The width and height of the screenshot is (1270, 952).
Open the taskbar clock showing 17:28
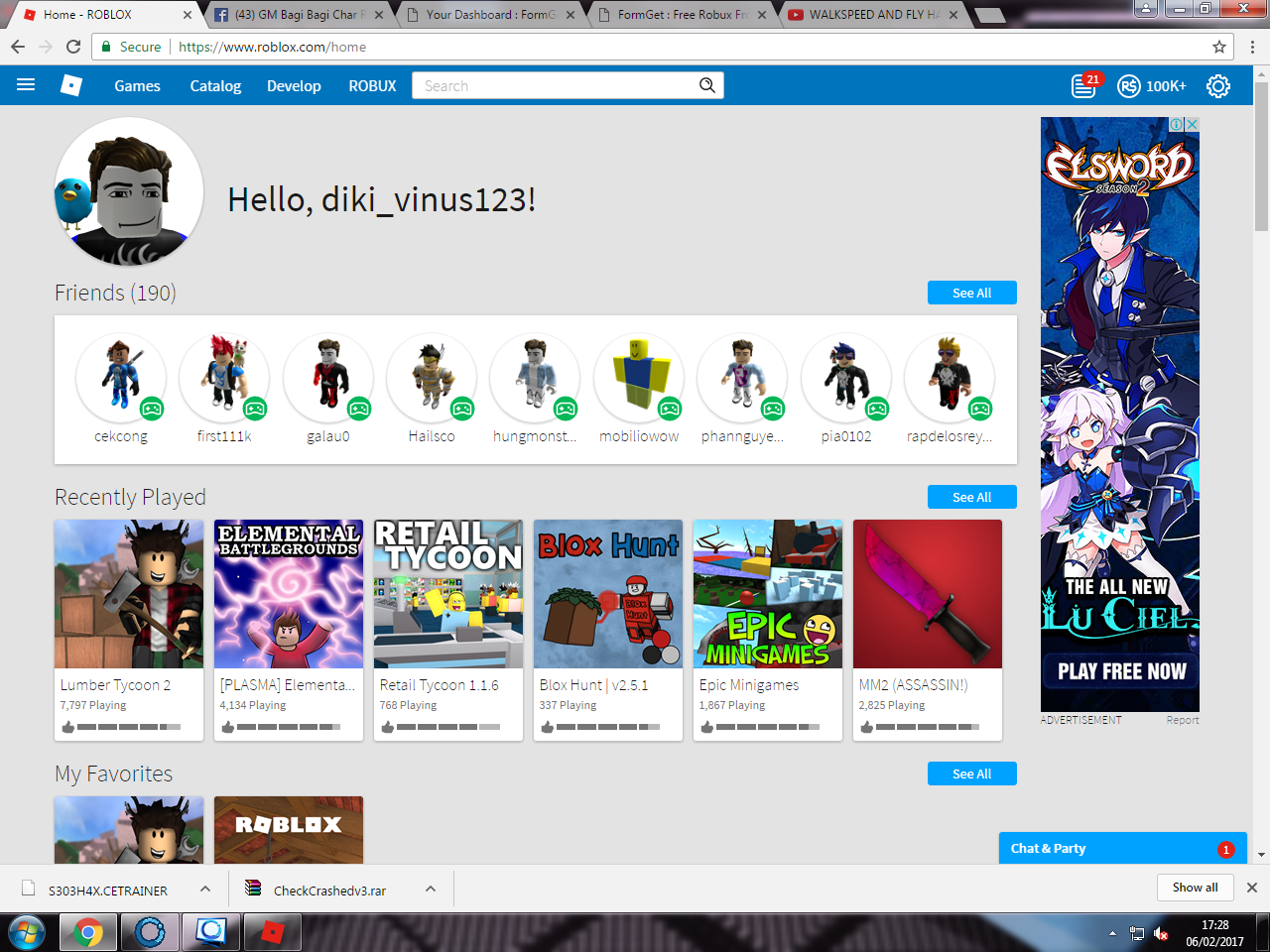pos(1214,933)
